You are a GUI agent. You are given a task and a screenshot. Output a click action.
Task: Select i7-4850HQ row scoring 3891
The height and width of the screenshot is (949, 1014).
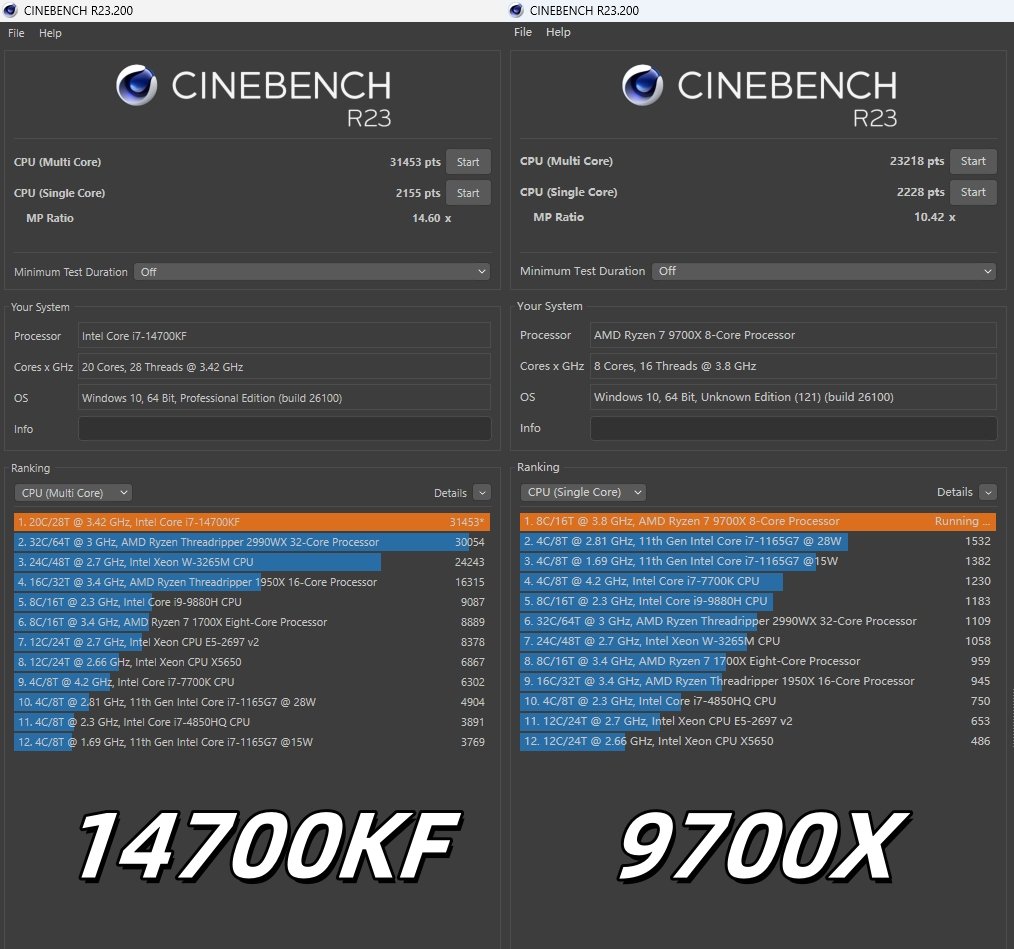pyautogui.click(x=252, y=722)
